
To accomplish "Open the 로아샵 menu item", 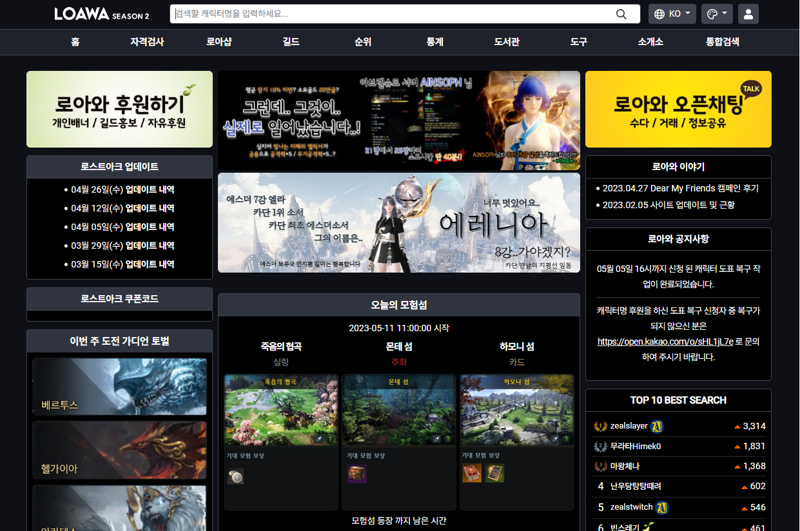I will click(x=219, y=42).
